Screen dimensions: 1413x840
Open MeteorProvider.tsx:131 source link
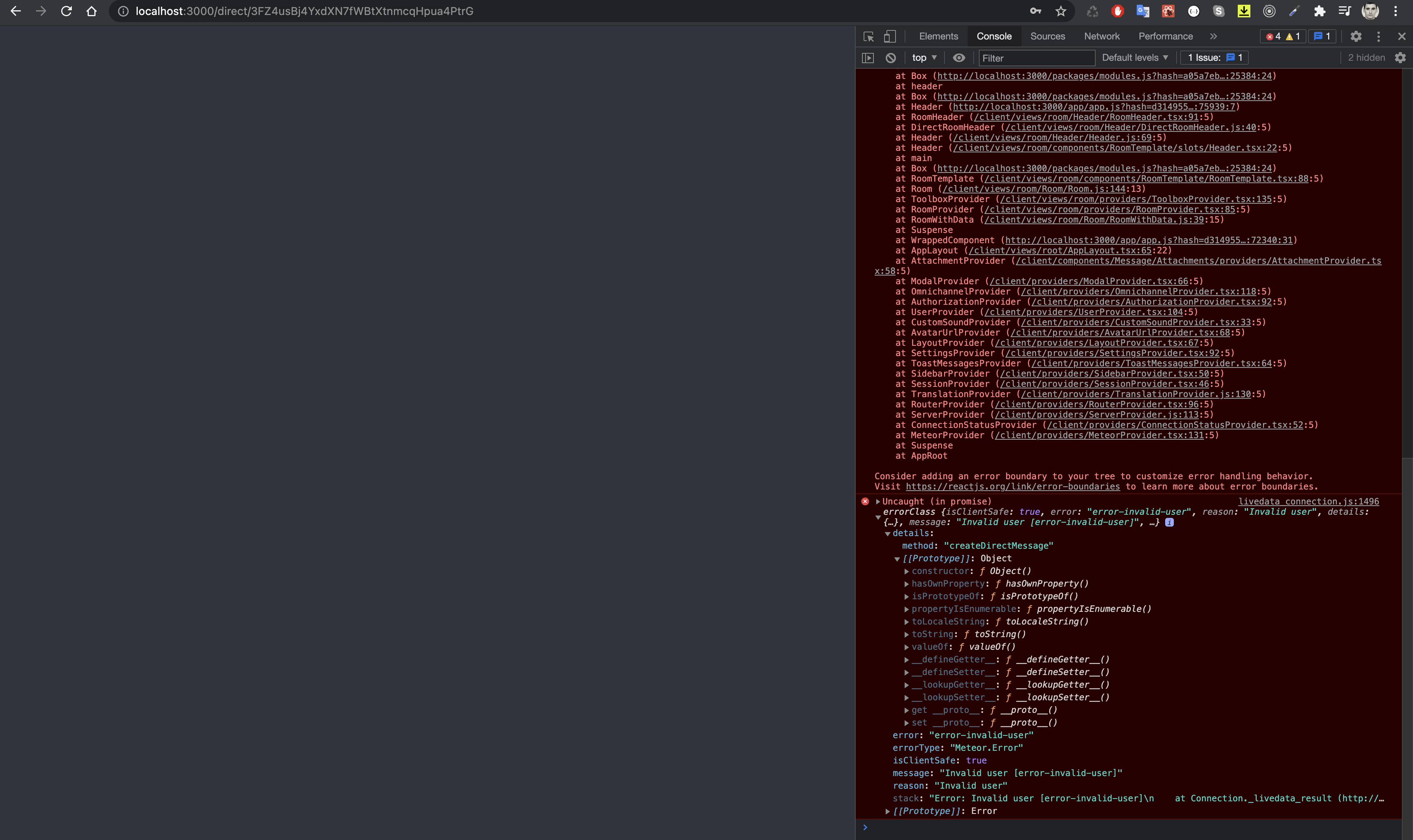1099,435
